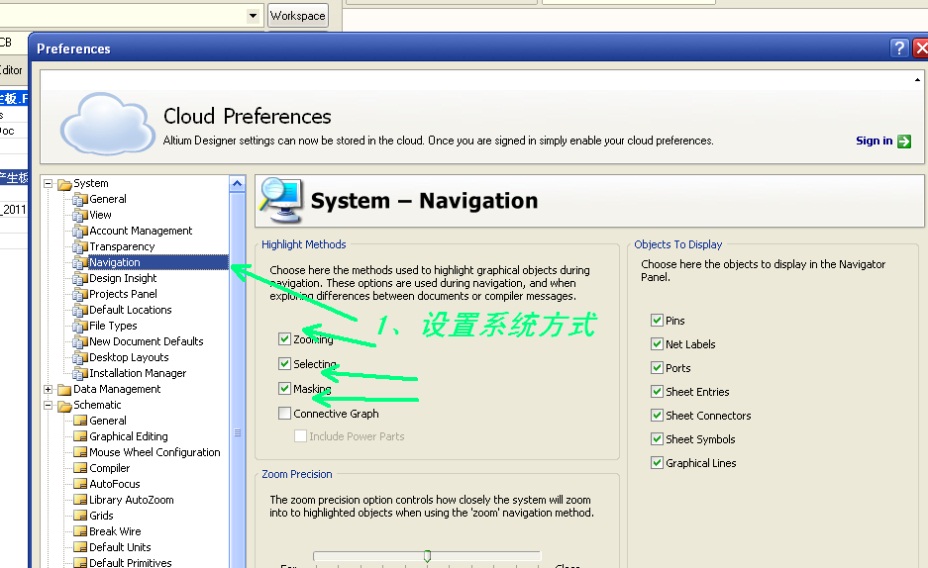Uncheck the Selecting highlight method
This screenshot has width=928, height=568.
click(285, 364)
